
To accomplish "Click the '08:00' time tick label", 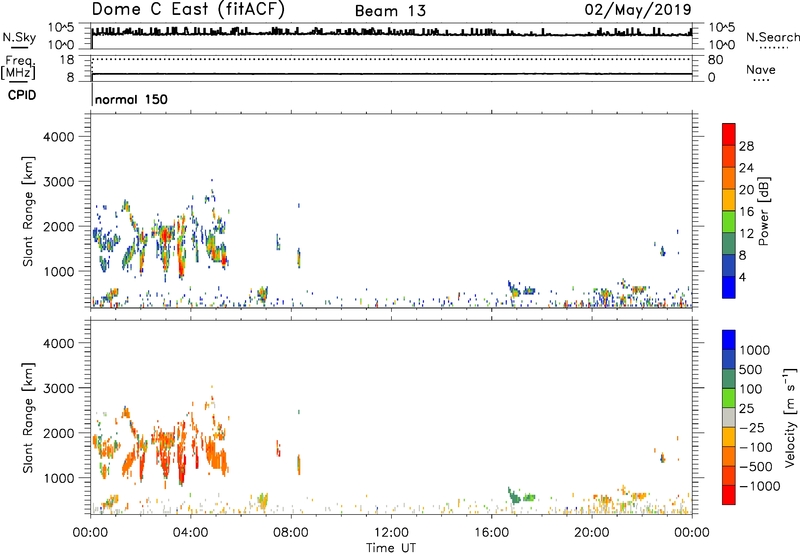I will [291, 533].
